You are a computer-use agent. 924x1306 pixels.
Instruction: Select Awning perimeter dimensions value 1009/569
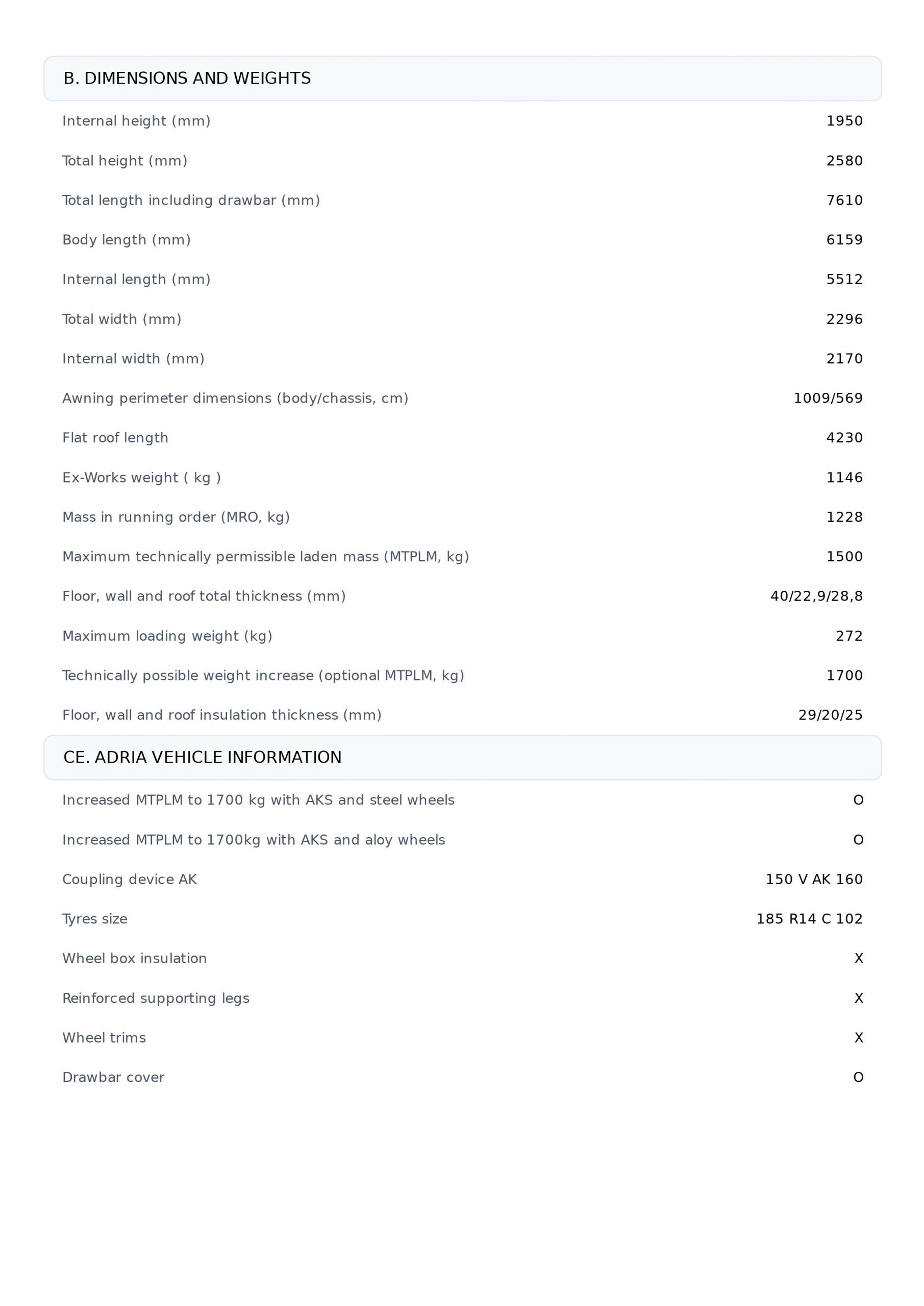[x=829, y=398]
